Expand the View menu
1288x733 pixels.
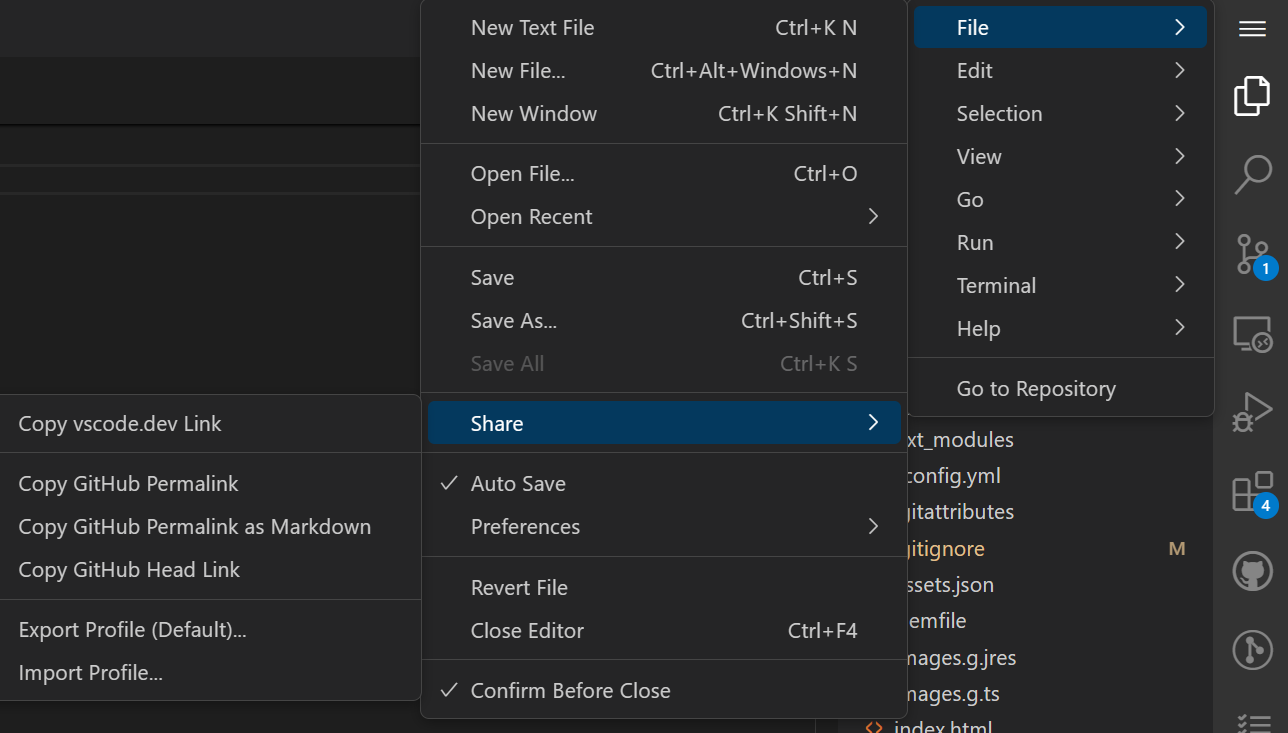(x=1060, y=157)
